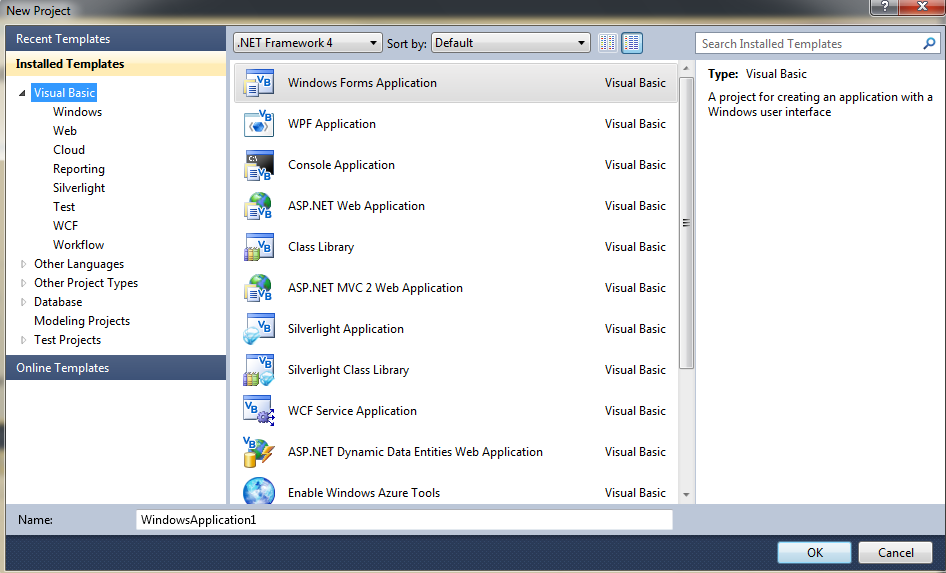Select Modeling Projects in the tree
The width and height of the screenshot is (946, 573).
82,321
